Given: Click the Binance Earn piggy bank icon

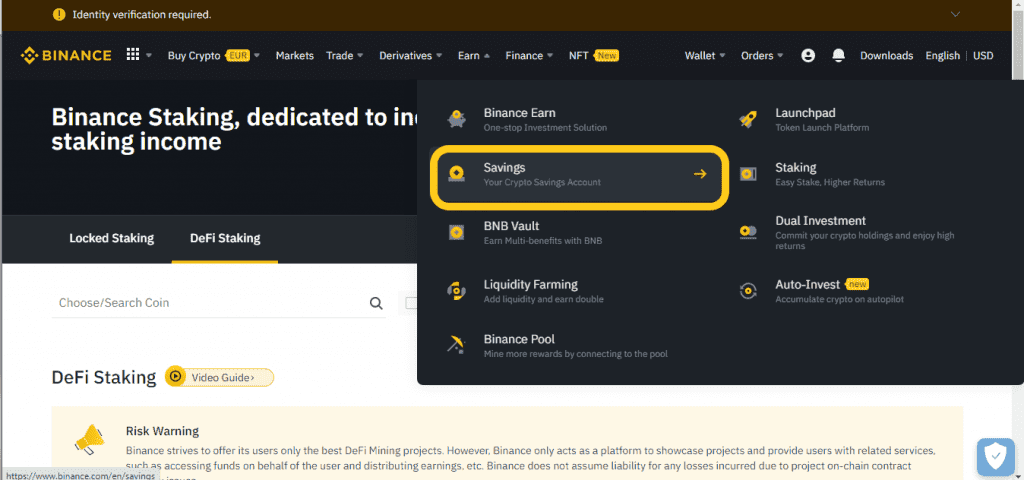Looking at the screenshot, I should pos(456,120).
